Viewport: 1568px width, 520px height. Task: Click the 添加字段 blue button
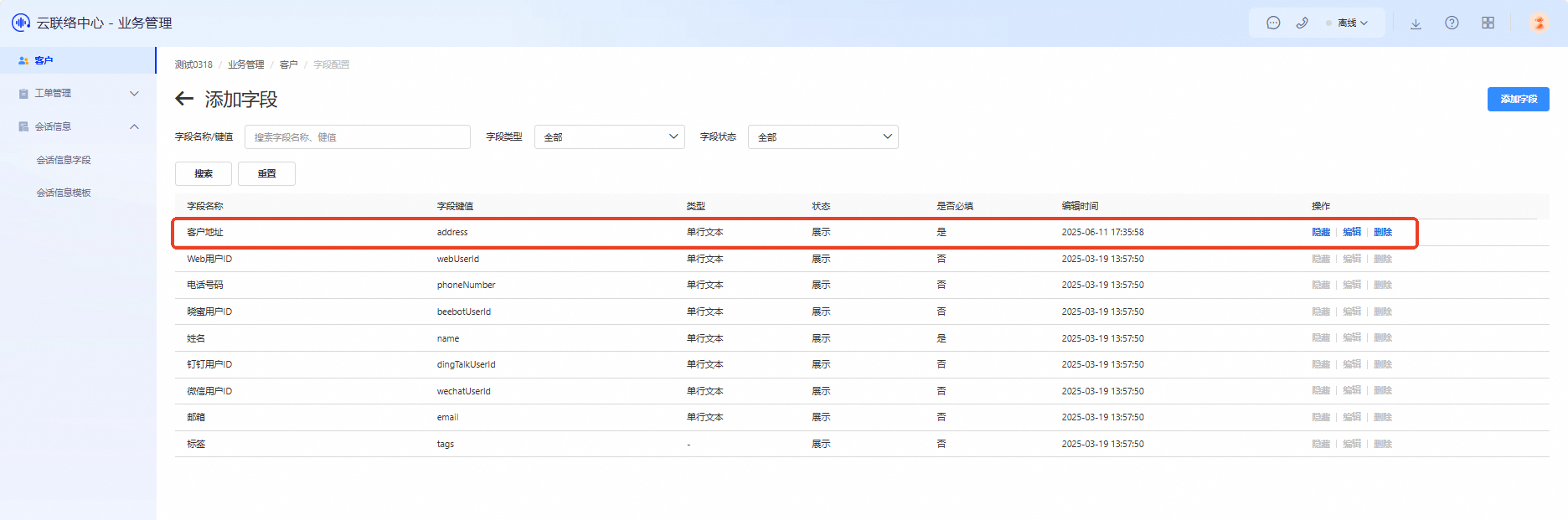(x=1519, y=99)
